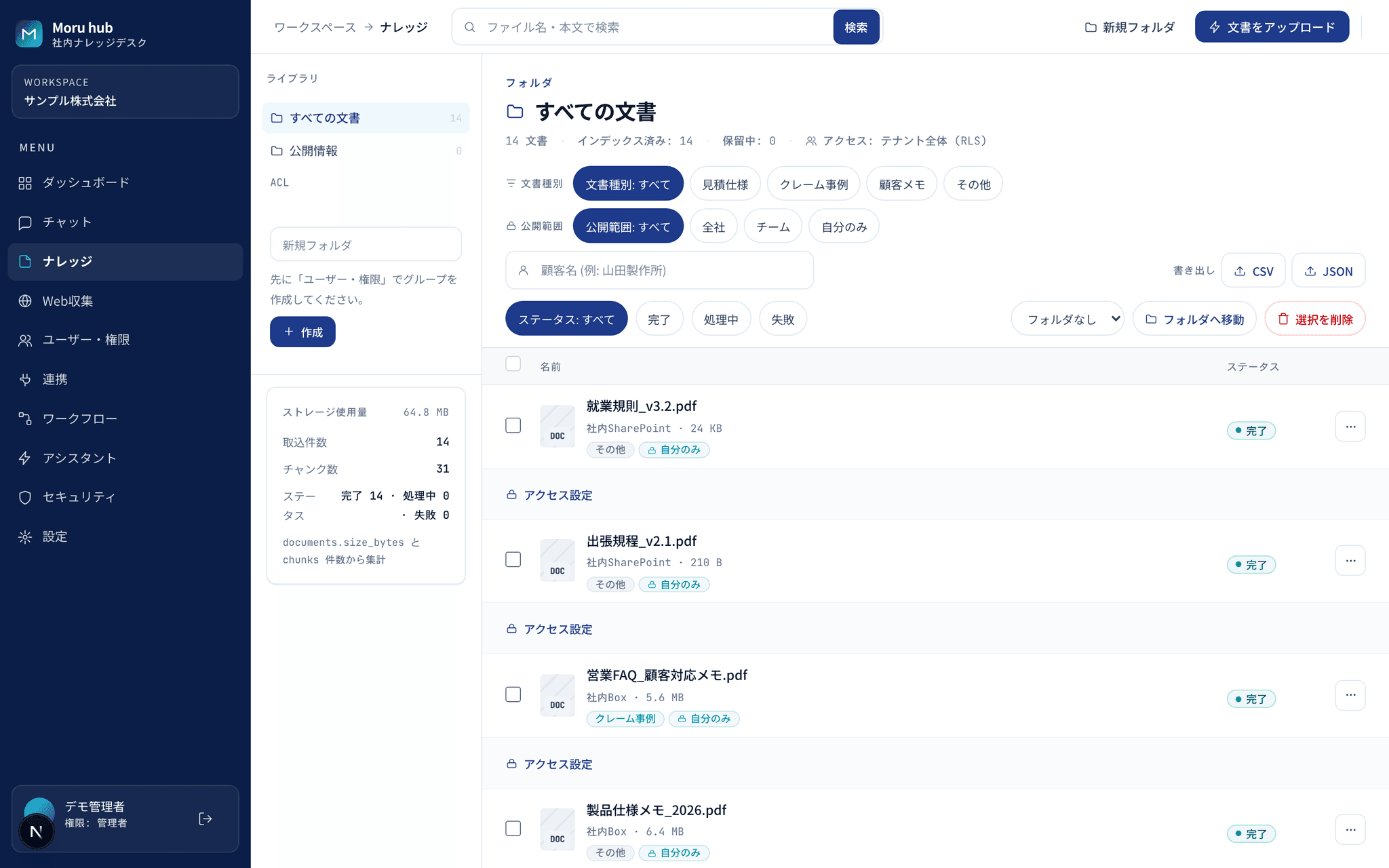Select ステータス: すべて filter
The width and height of the screenshot is (1389, 868).
pos(566,319)
